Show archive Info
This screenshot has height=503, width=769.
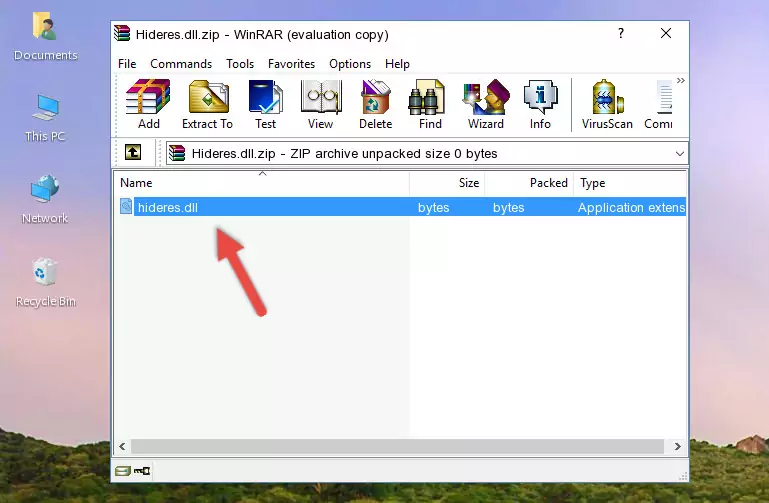pyautogui.click(x=540, y=104)
